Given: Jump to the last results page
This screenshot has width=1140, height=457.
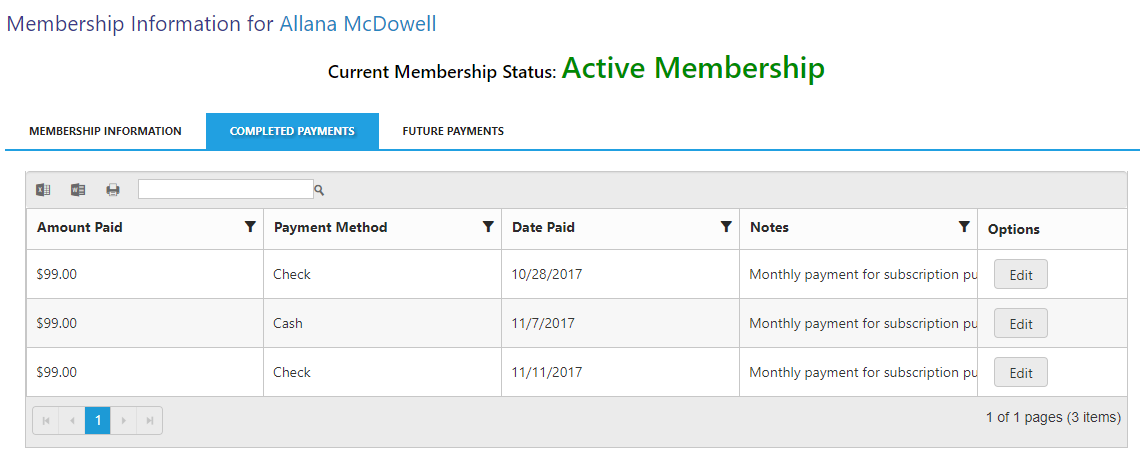Looking at the screenshot, I should [x=150, y=421].
